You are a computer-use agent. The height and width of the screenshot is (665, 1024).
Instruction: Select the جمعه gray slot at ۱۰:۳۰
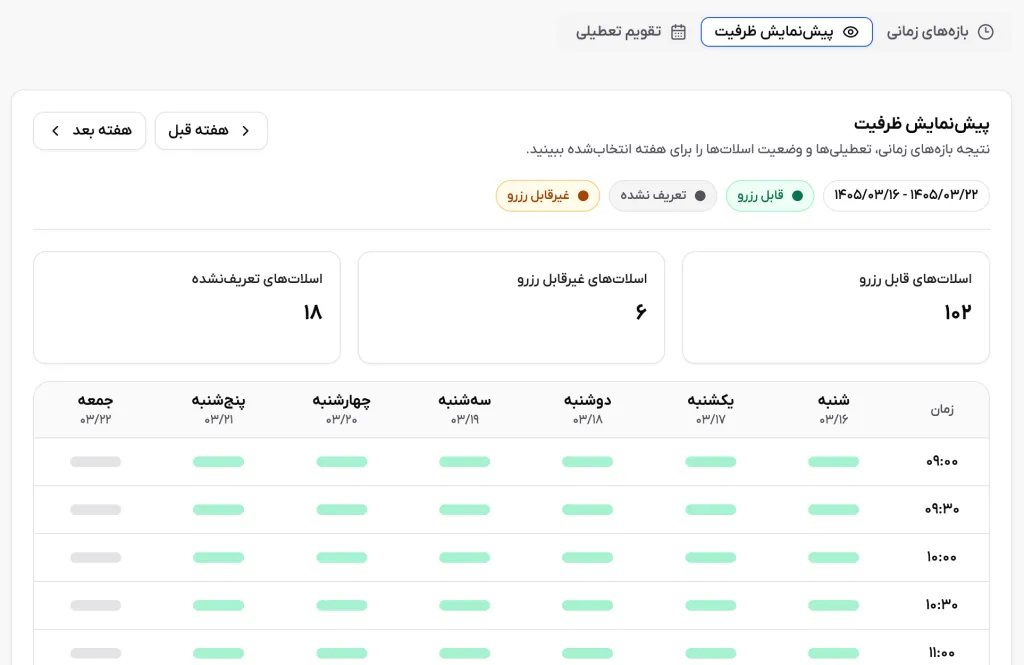click(95, 606)
